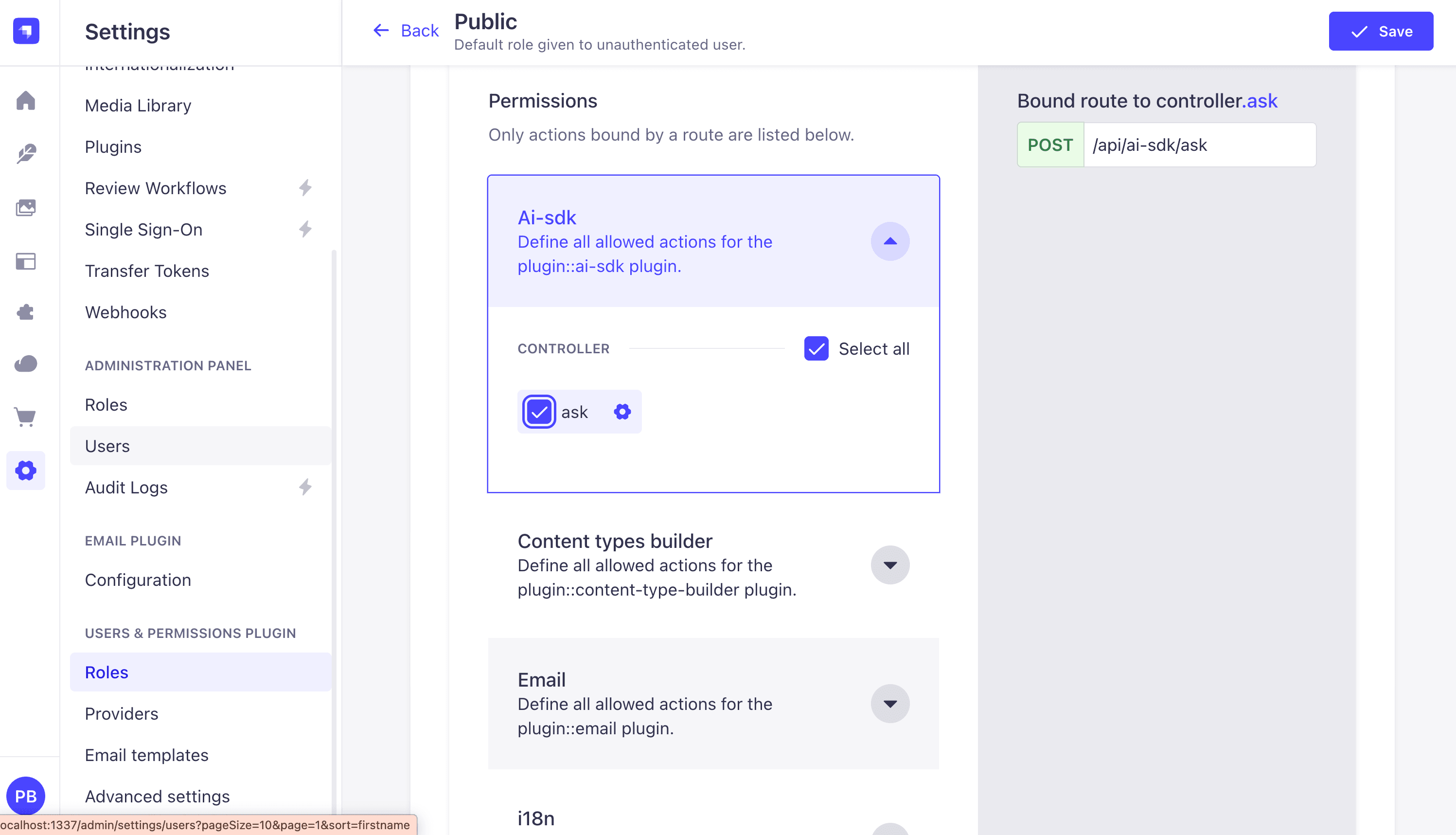Click lightning icon beside Audit Logs
1456x835 pixels.
[305, 488]
